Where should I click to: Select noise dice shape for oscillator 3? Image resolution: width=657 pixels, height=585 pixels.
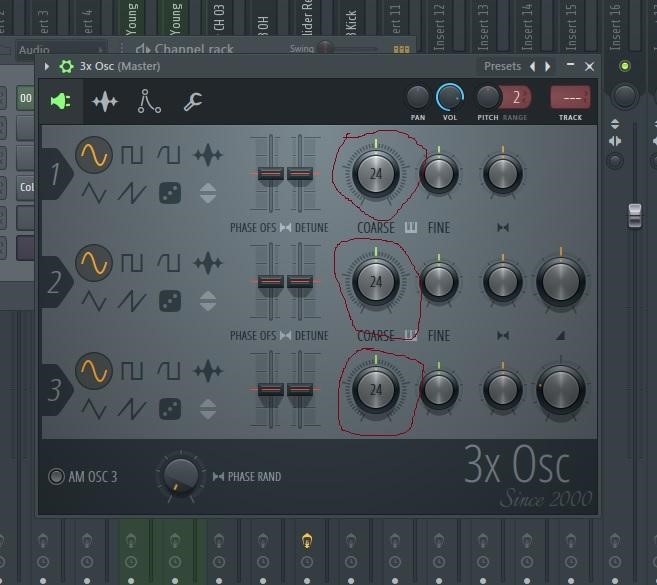pos(170,409)
